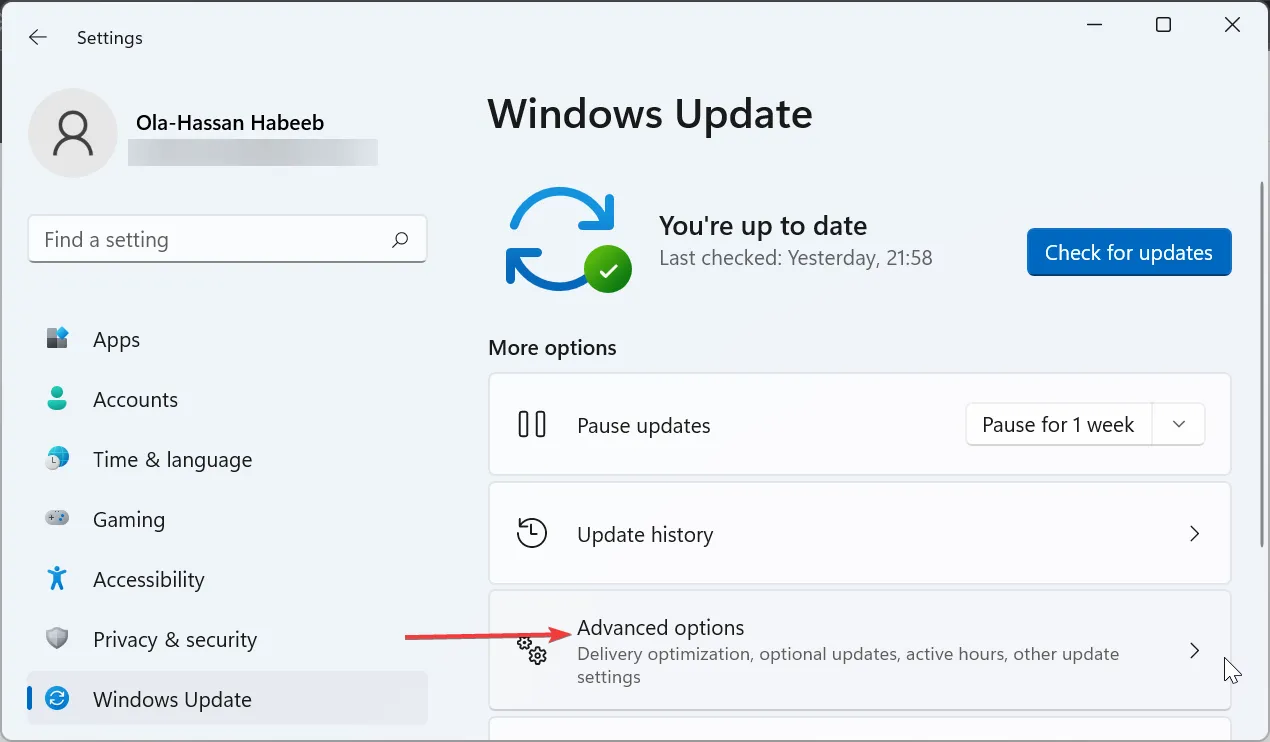
Task: Click the Pause updates label
Action: point(644,425)
